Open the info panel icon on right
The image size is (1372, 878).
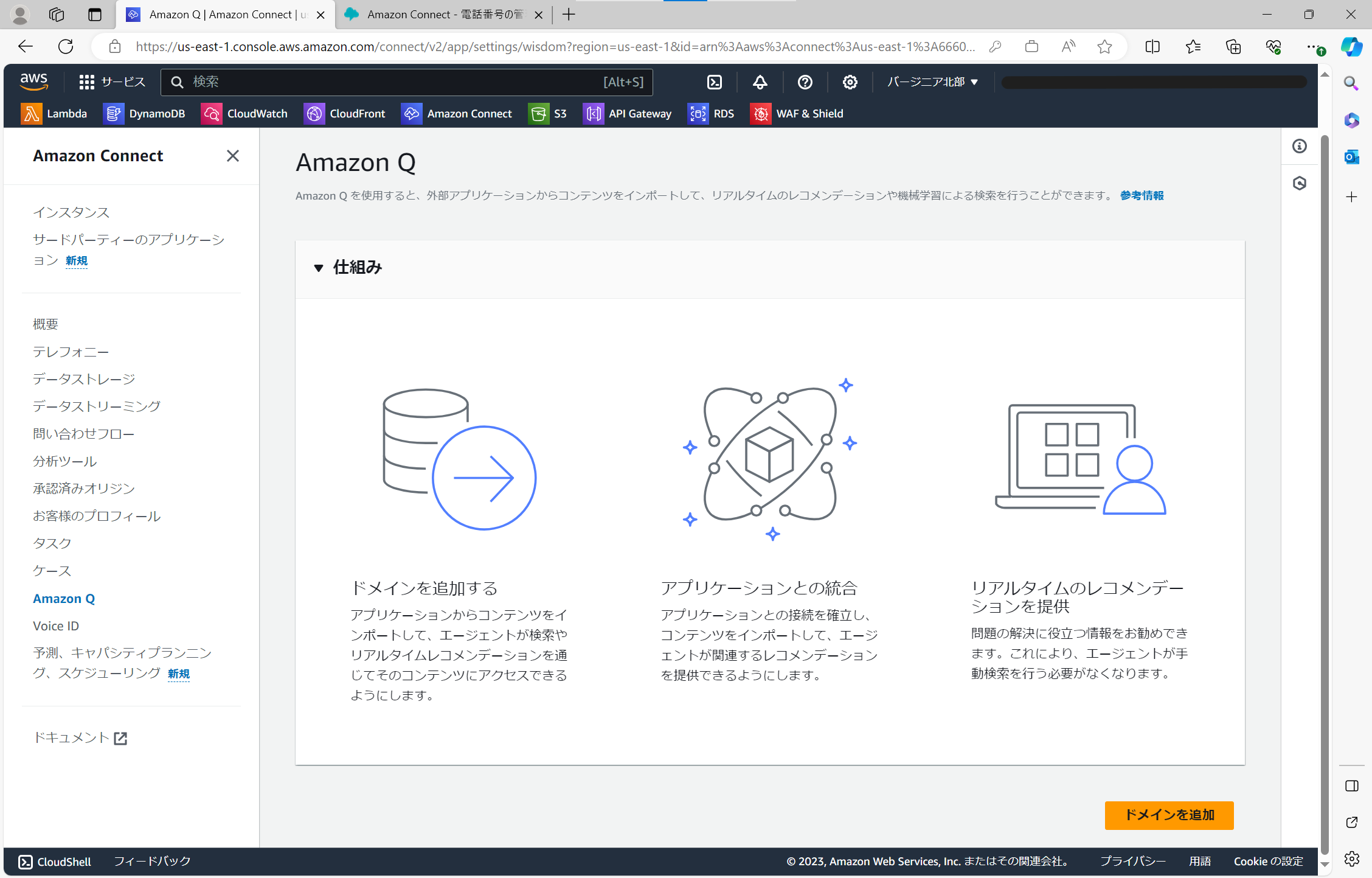click(1300, 146)
